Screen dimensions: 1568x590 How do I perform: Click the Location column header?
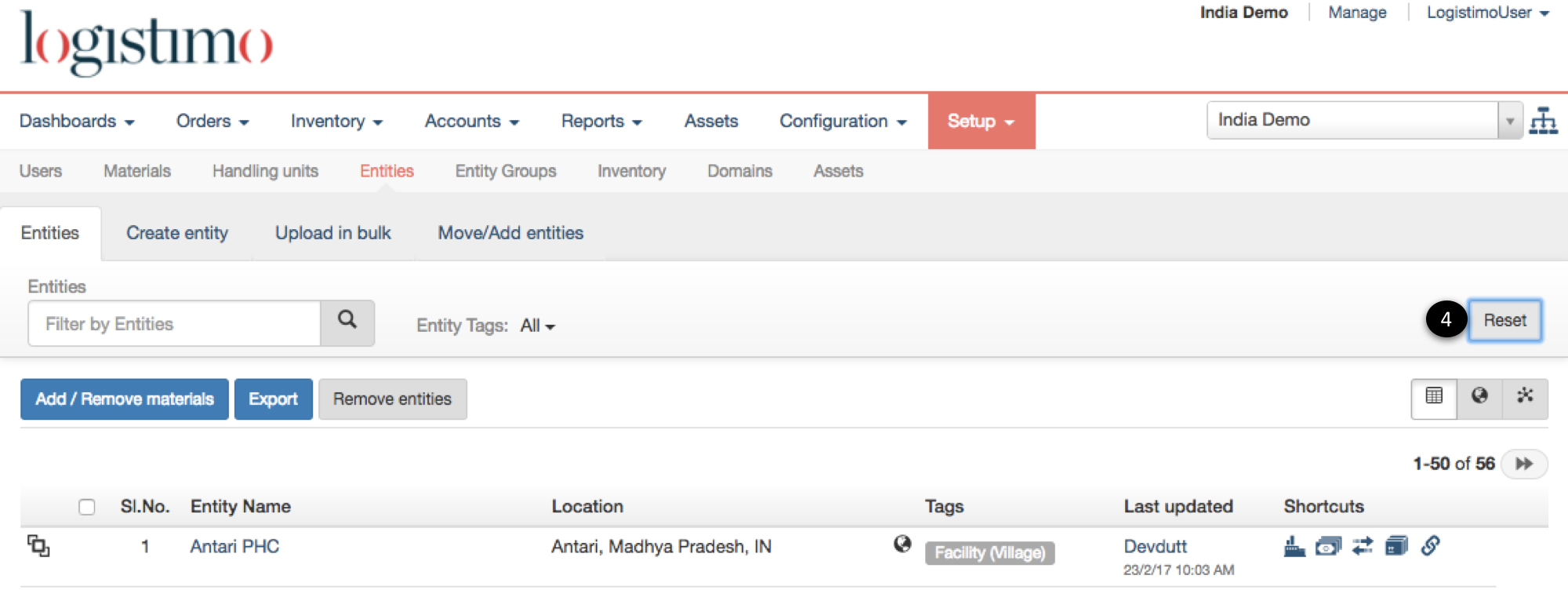[x=587, y=507]
